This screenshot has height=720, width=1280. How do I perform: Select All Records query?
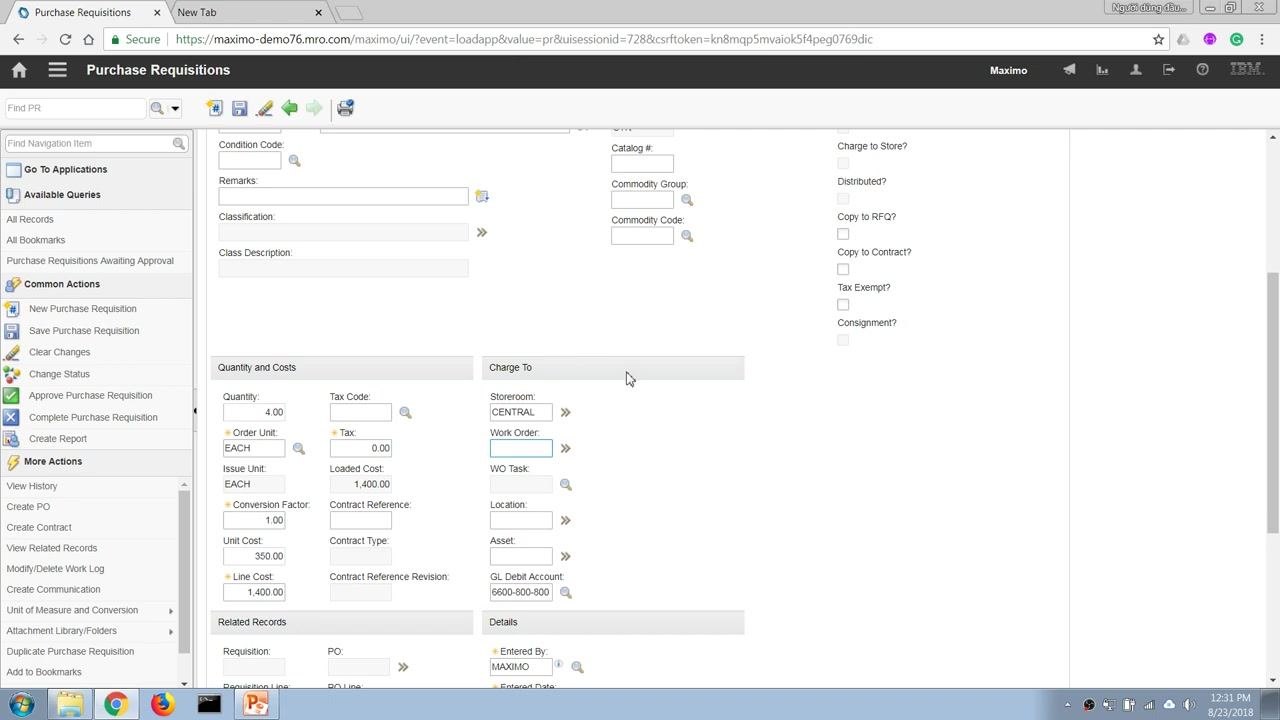click(30, 219)
